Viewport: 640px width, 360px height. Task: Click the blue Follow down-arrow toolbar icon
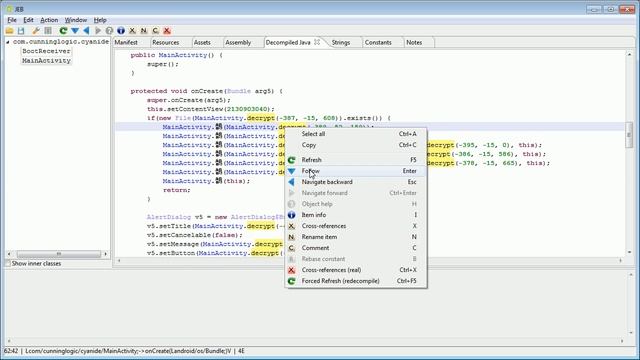[75, 31]
